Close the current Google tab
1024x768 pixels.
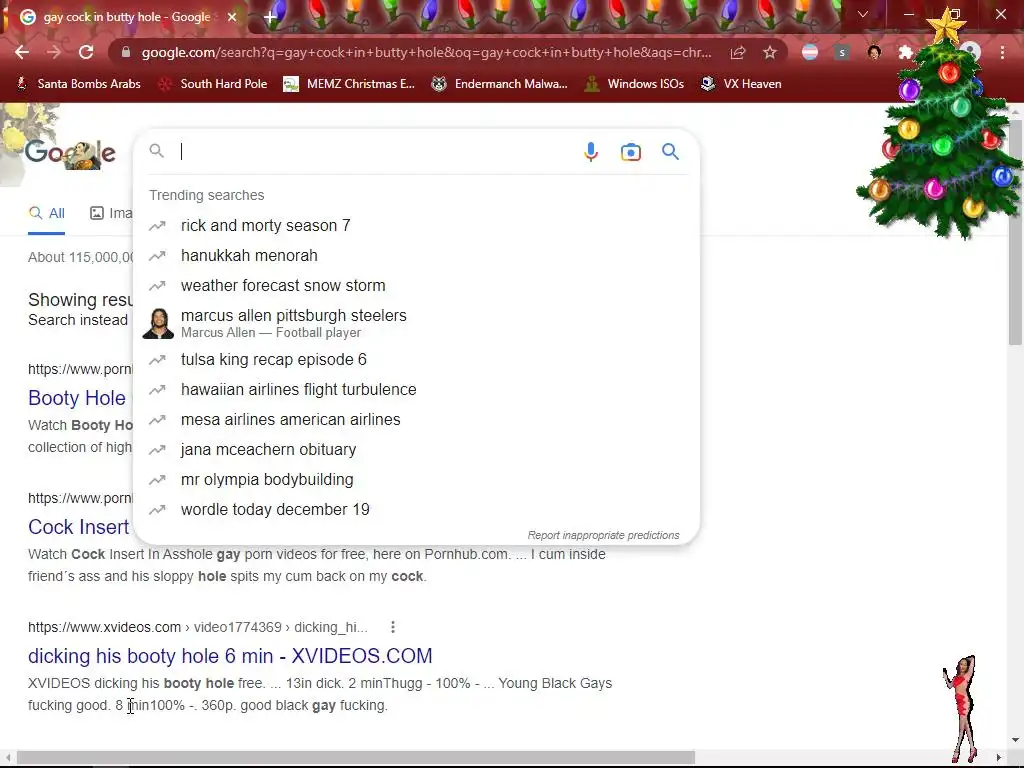[x=232, y=17]
